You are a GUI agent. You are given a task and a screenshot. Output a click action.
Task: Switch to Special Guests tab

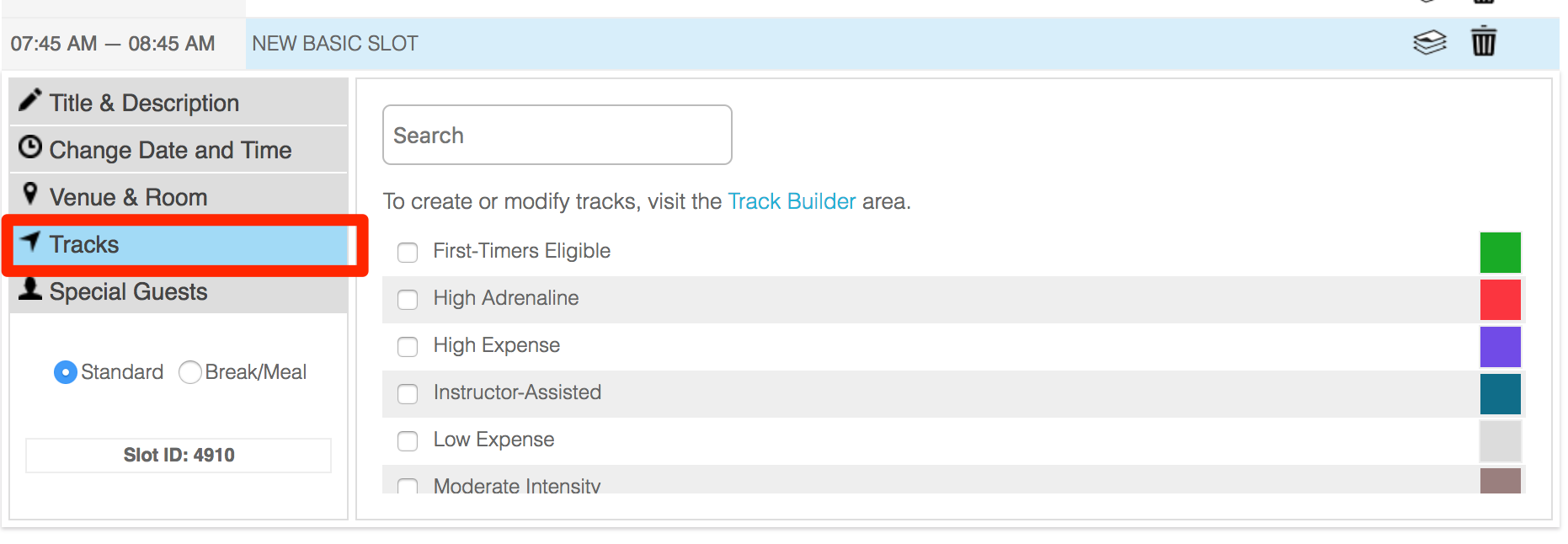tap(128, 291)
